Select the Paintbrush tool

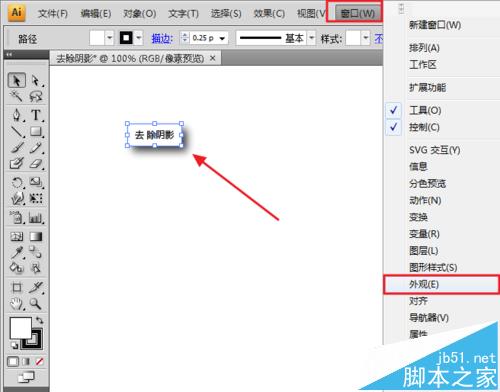(x=16, y=147)
